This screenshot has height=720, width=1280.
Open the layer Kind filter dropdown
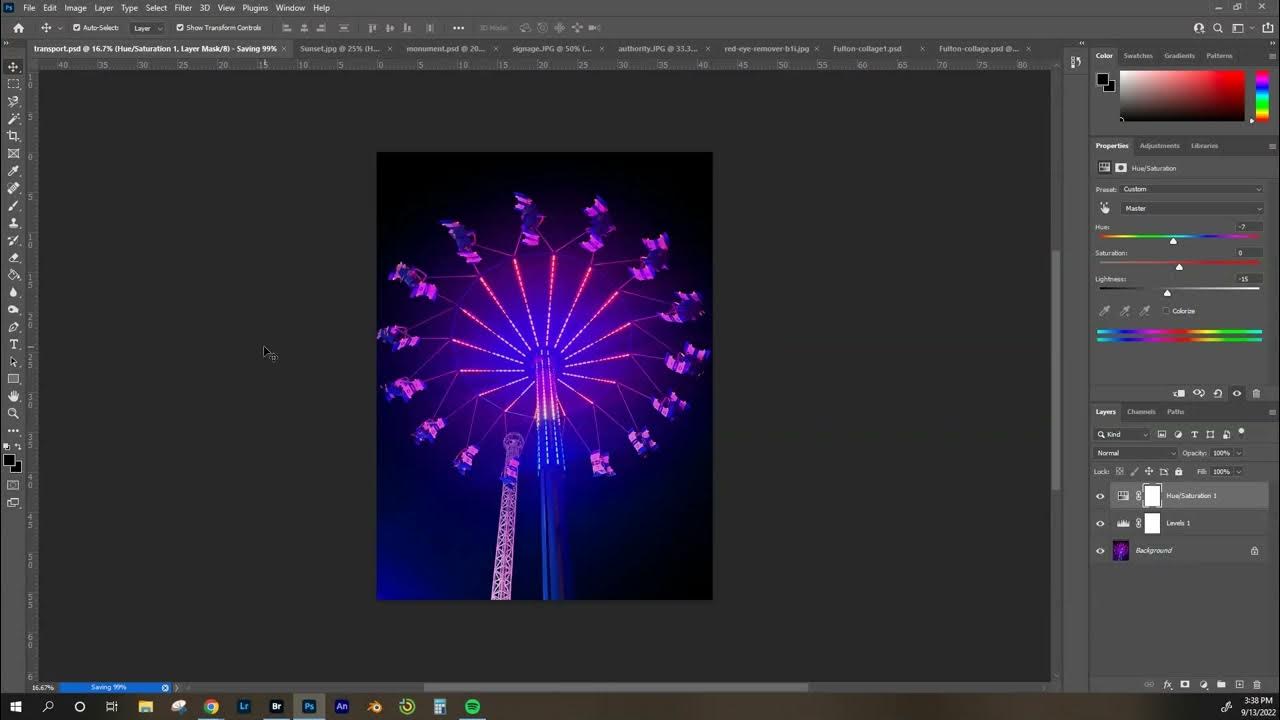(x=1123, y=434)
